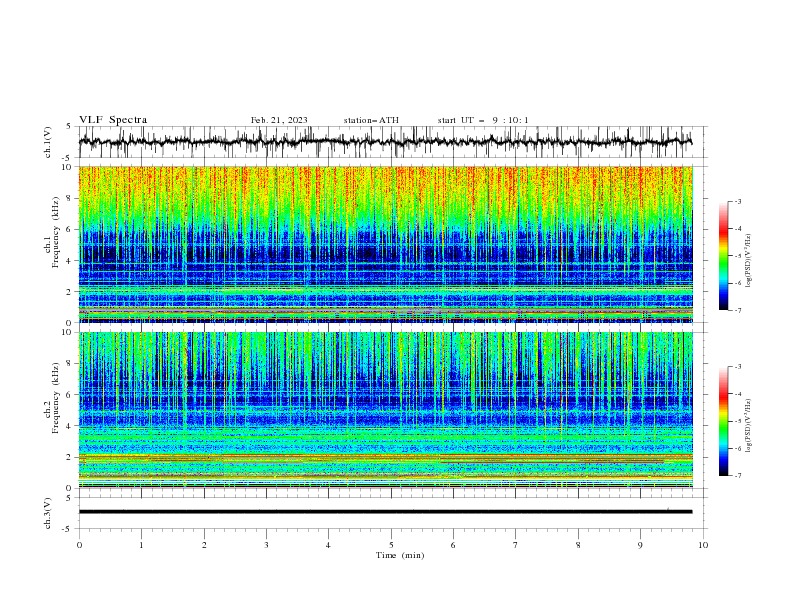Click the ch.2 spectrogram panel

(385, 410)
